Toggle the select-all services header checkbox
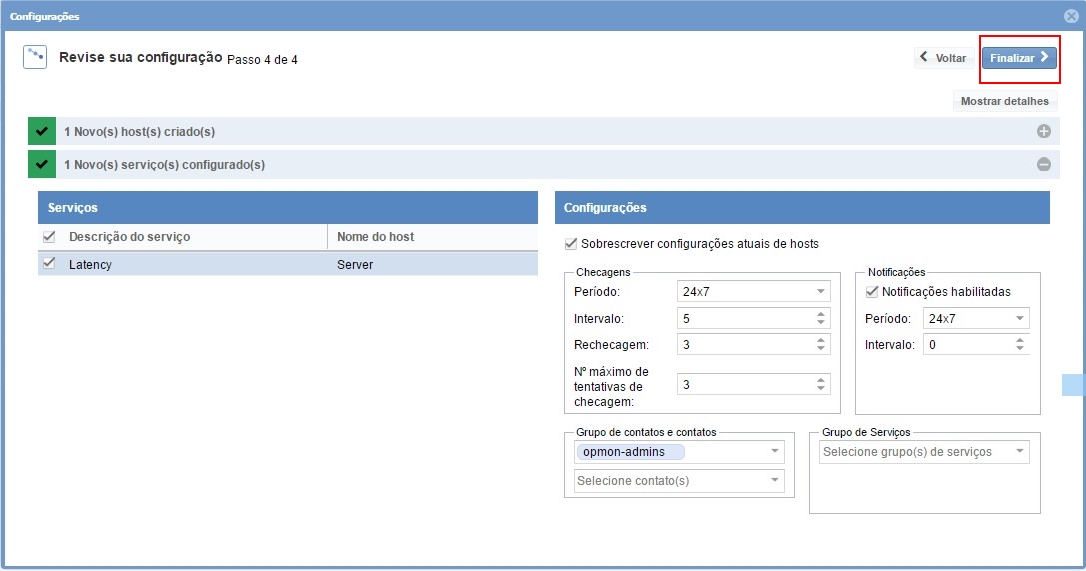Image resolution: width=1086 pixels, height=571 pixels. pos(49,237)
